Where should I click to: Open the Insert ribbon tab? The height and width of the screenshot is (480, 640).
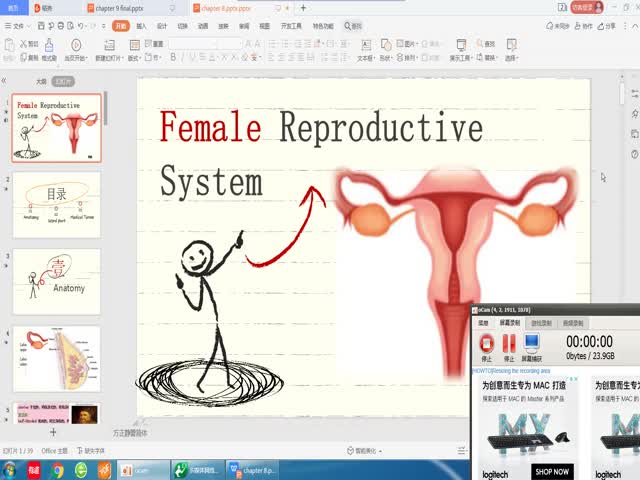click(x=141, y=25)
